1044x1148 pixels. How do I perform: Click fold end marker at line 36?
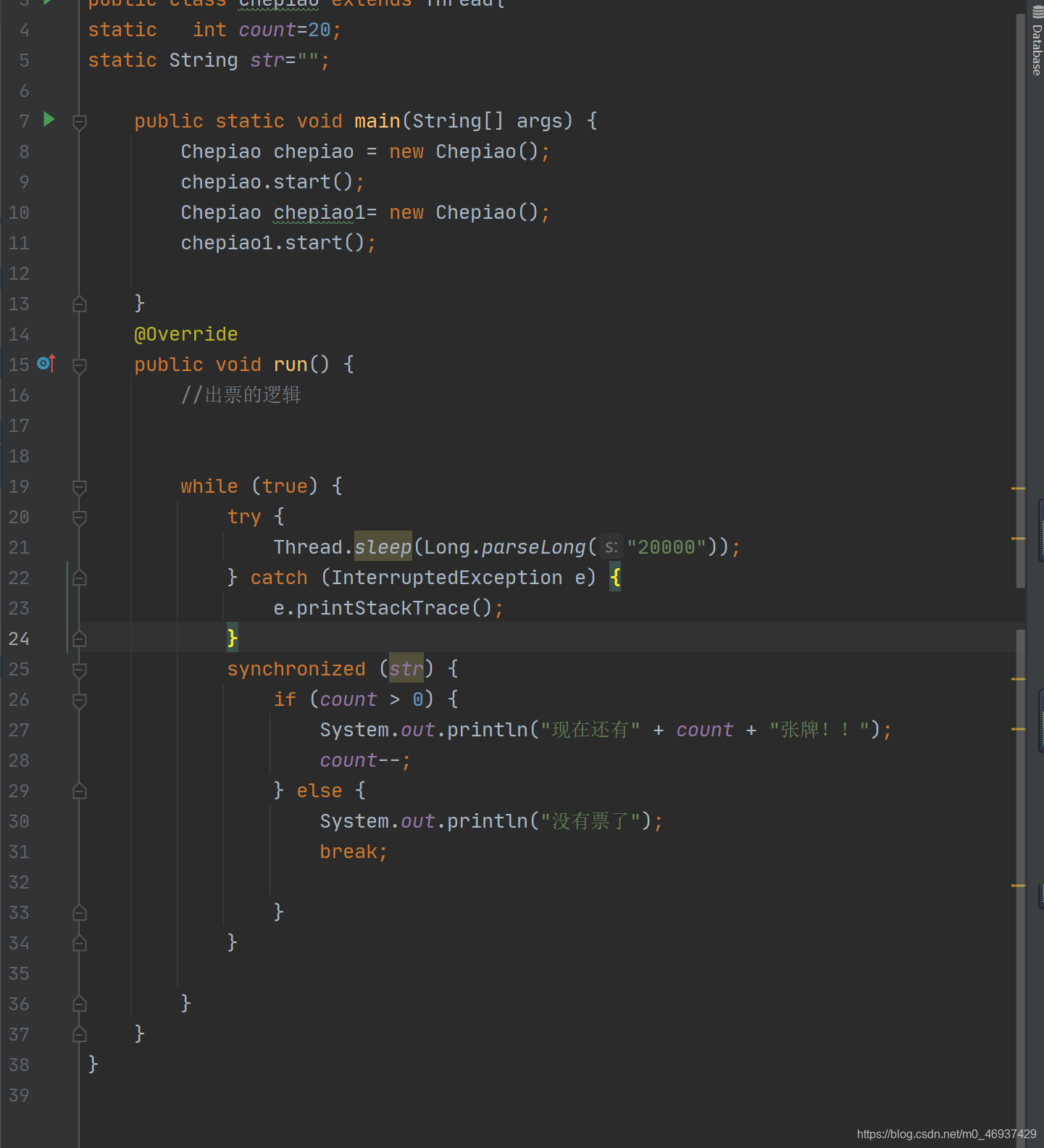click(80, 1004)
